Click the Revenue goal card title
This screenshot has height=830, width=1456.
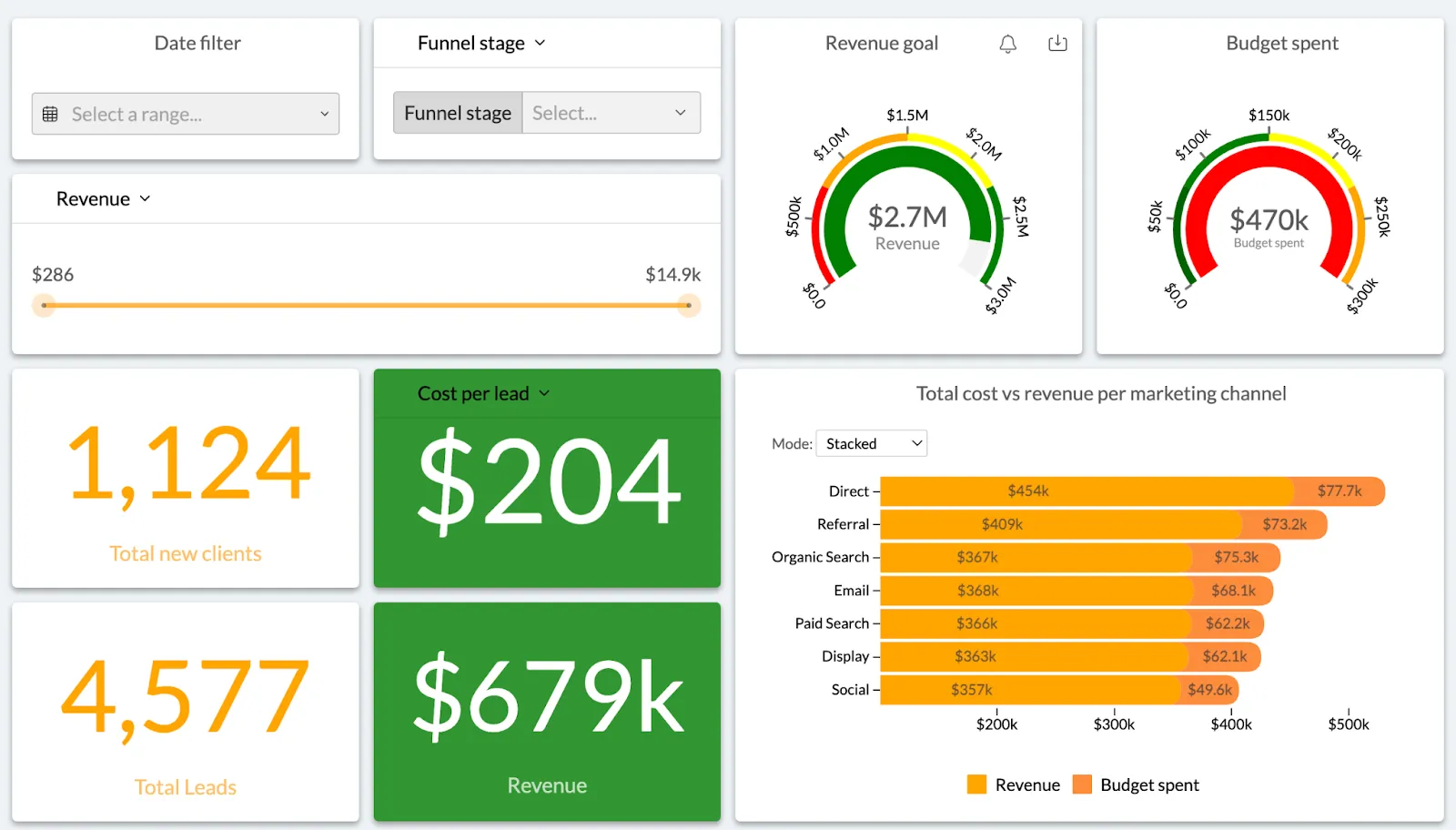pyautogui.click(x=881, y=43)
